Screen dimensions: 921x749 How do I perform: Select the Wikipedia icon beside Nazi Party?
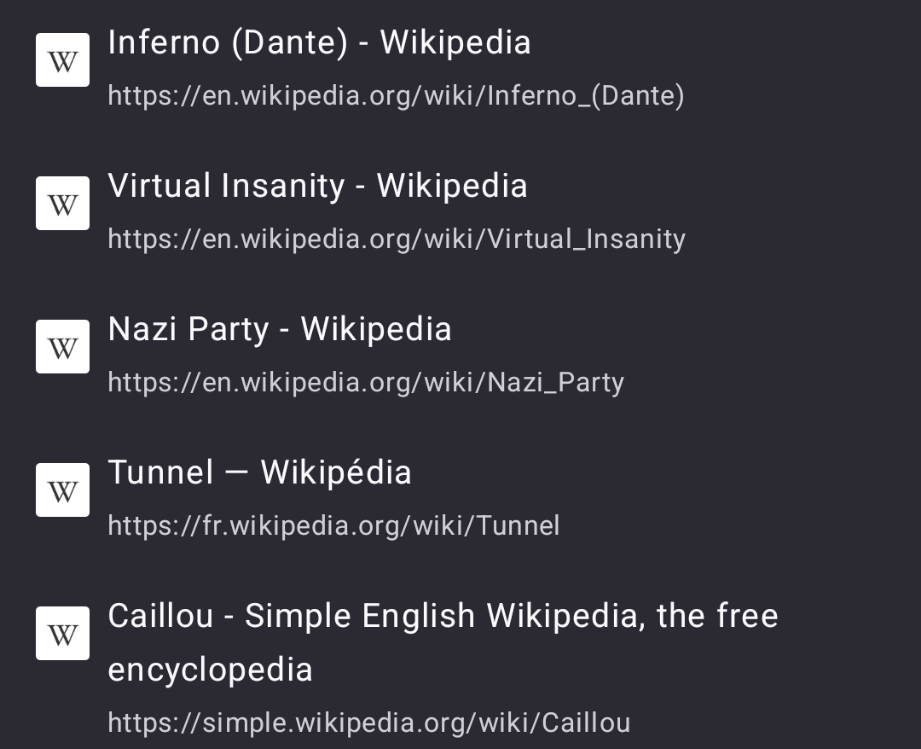[62, 347]
